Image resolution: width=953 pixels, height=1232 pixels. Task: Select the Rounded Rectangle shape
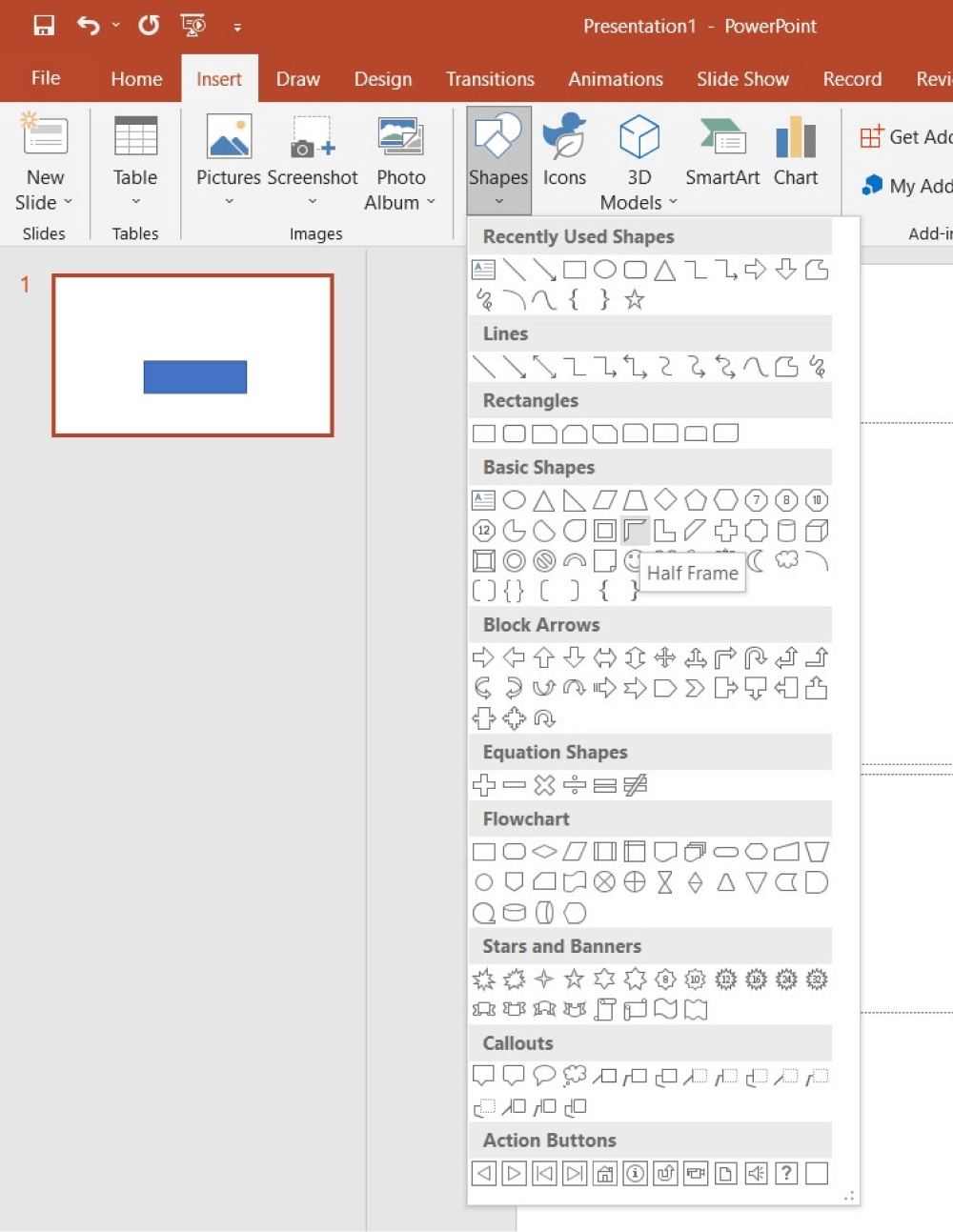[x=514, y=433]
